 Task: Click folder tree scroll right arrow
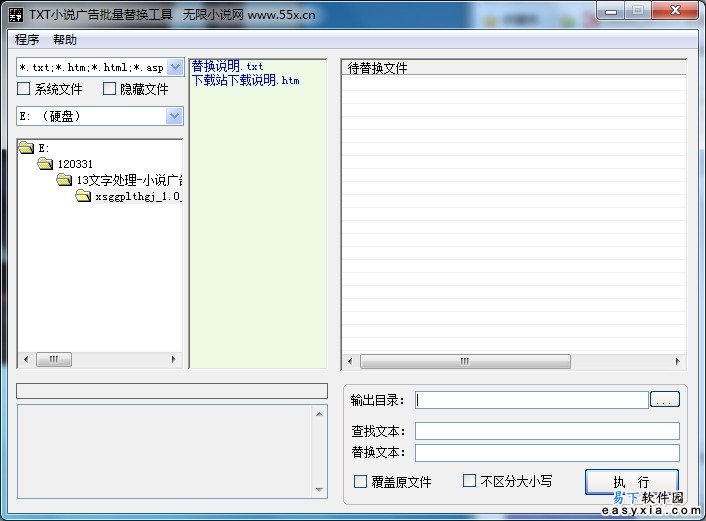tap(174, 359)
